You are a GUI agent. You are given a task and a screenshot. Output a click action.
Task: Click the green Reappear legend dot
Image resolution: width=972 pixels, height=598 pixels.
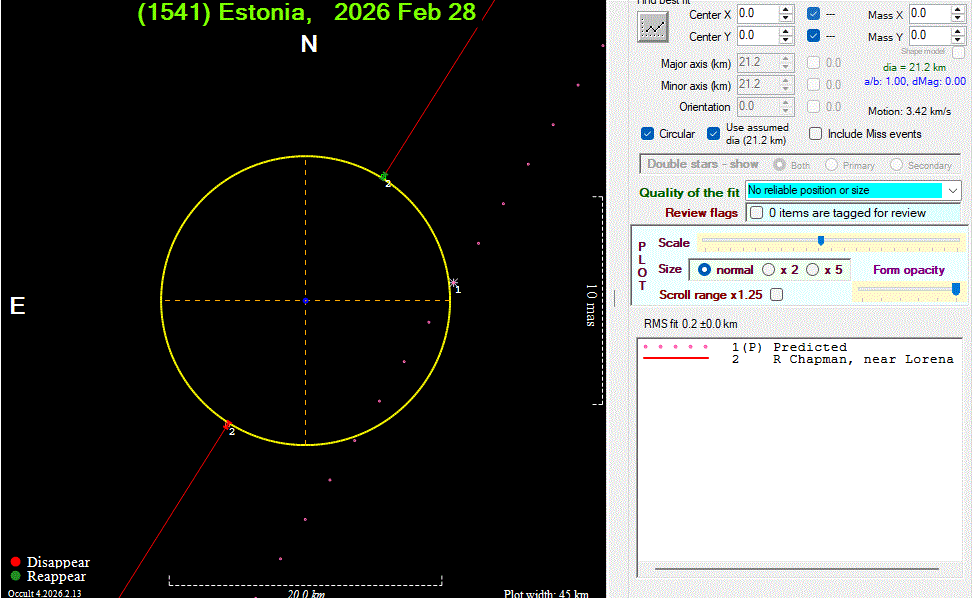point(15,576)
